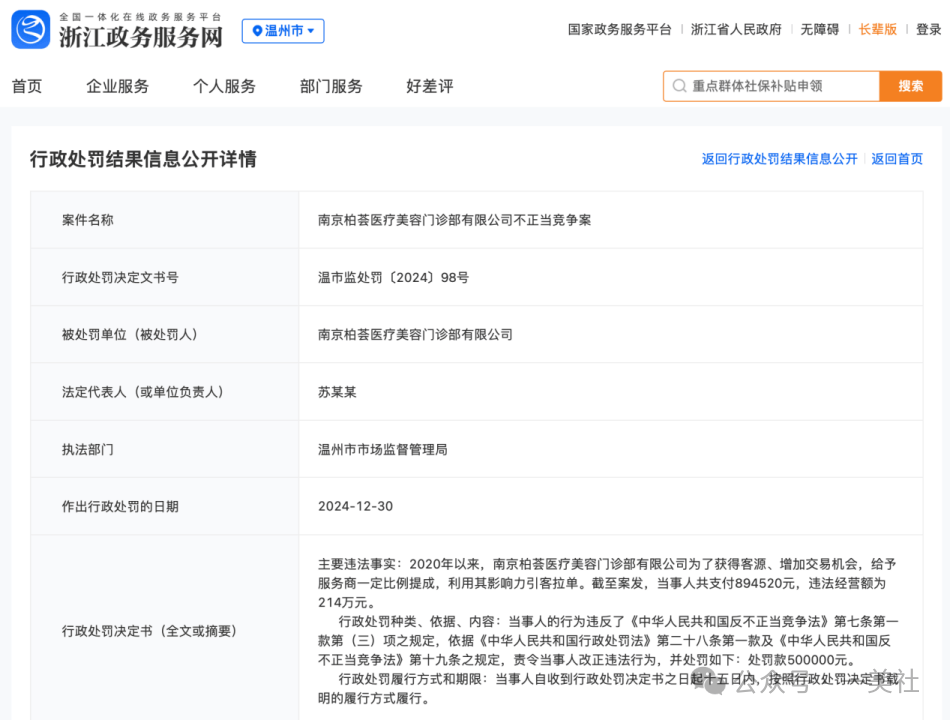Go to the 首页 menu item
Screen dimensions: 950x720
pyautogui.click(x=27, y=86)
